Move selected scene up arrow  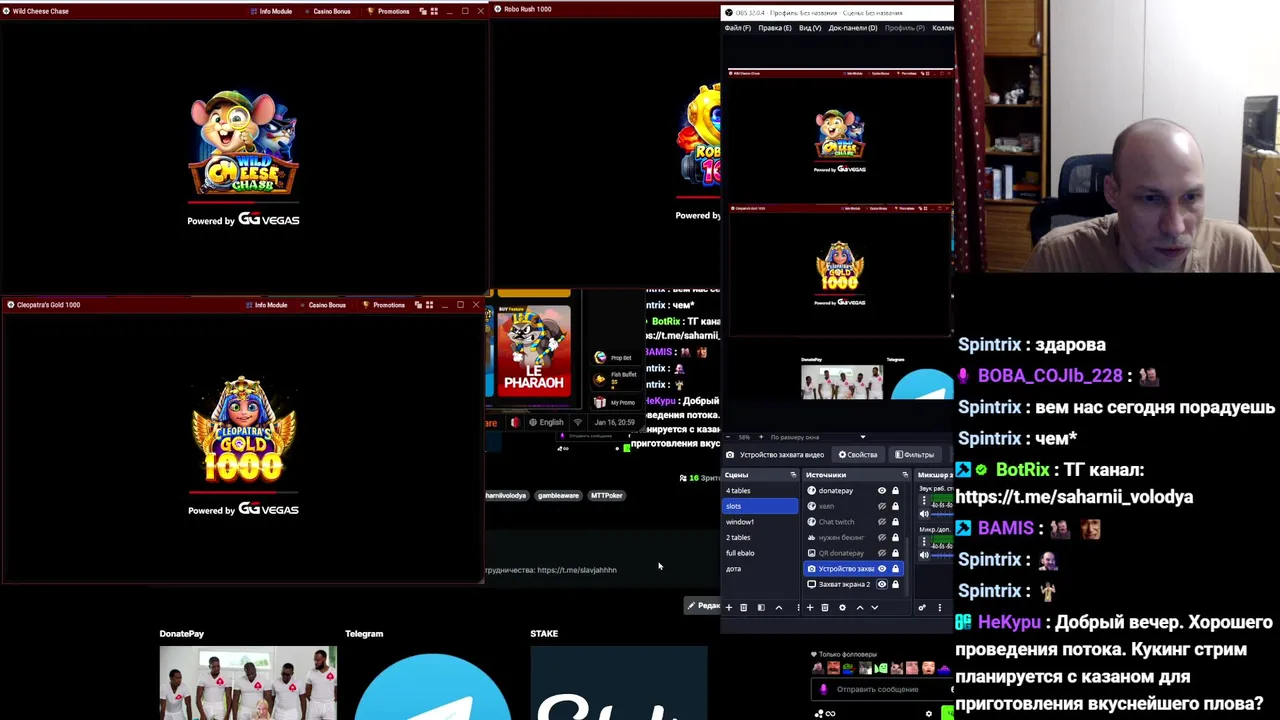779,608
